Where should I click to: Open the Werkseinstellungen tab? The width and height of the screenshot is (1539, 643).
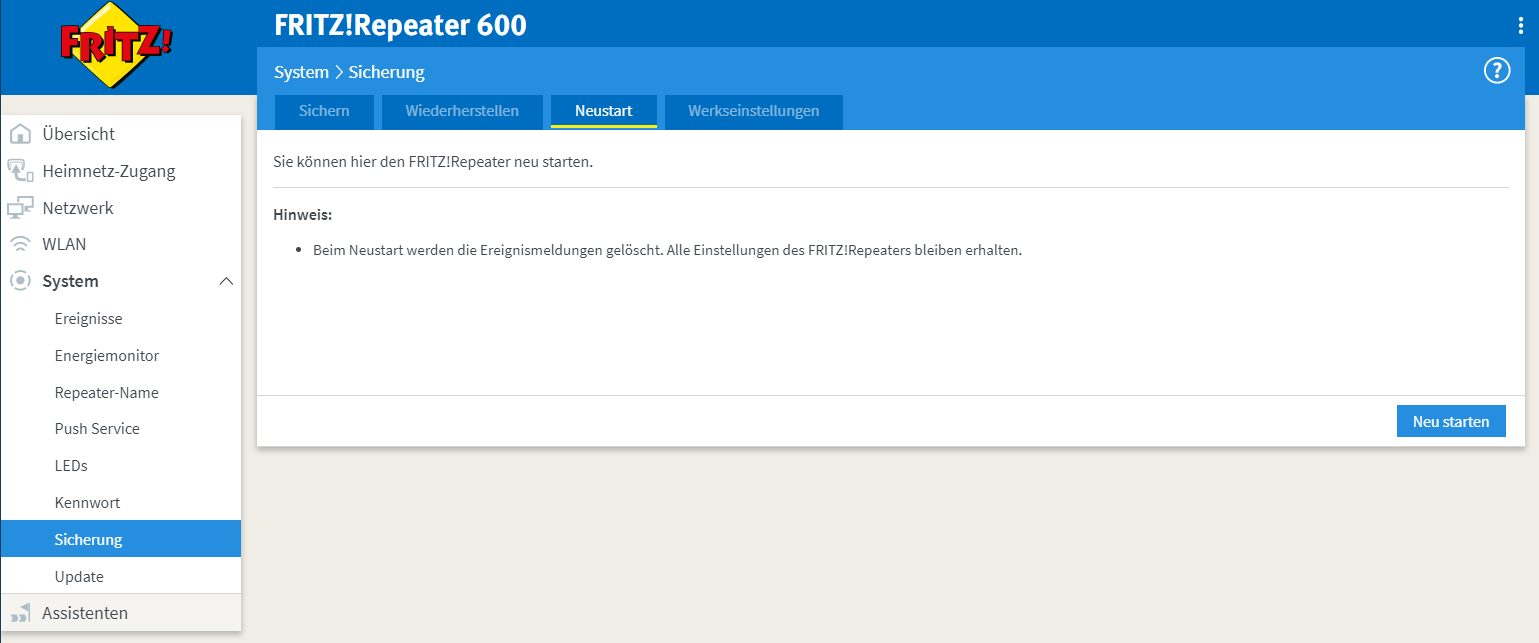tap(753, 111)
